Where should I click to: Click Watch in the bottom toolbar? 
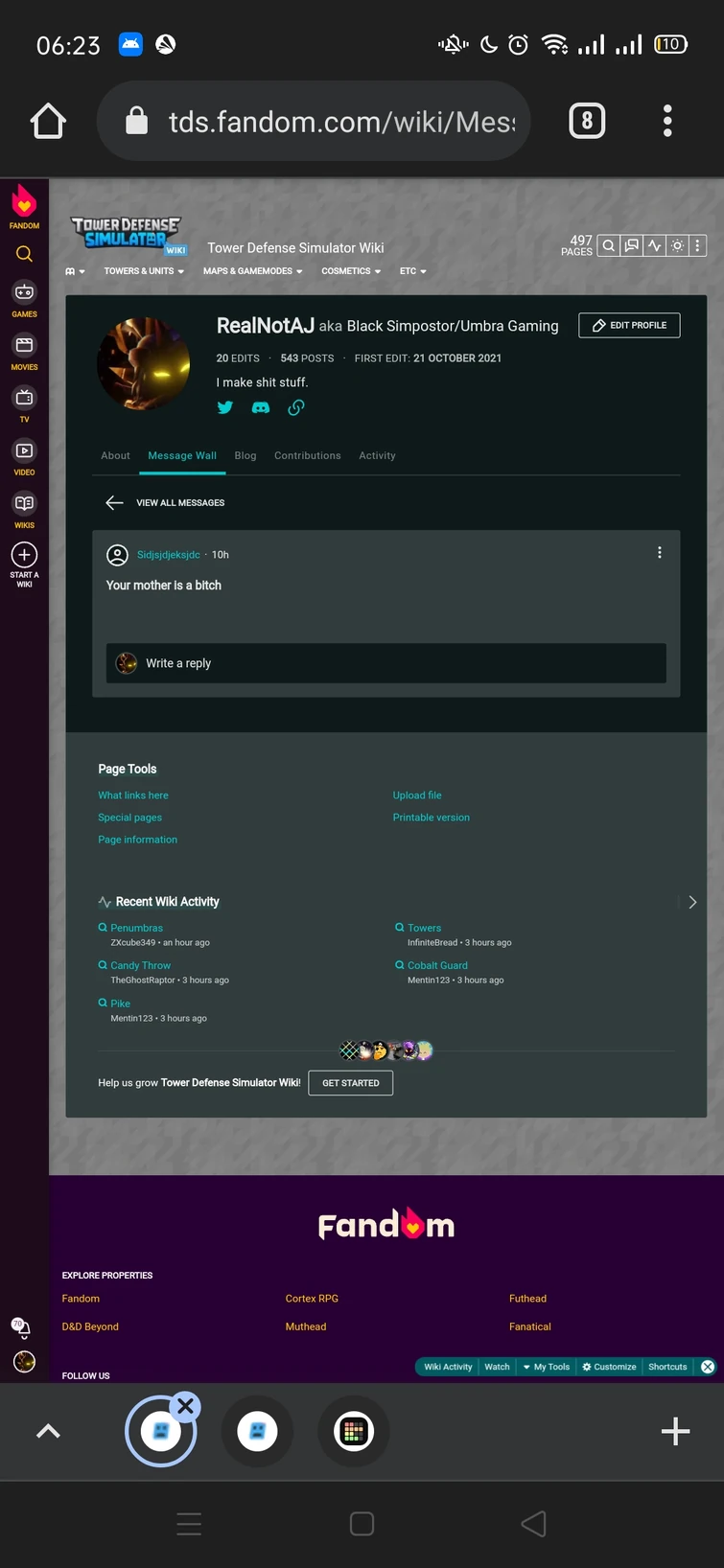(497, 1367)
